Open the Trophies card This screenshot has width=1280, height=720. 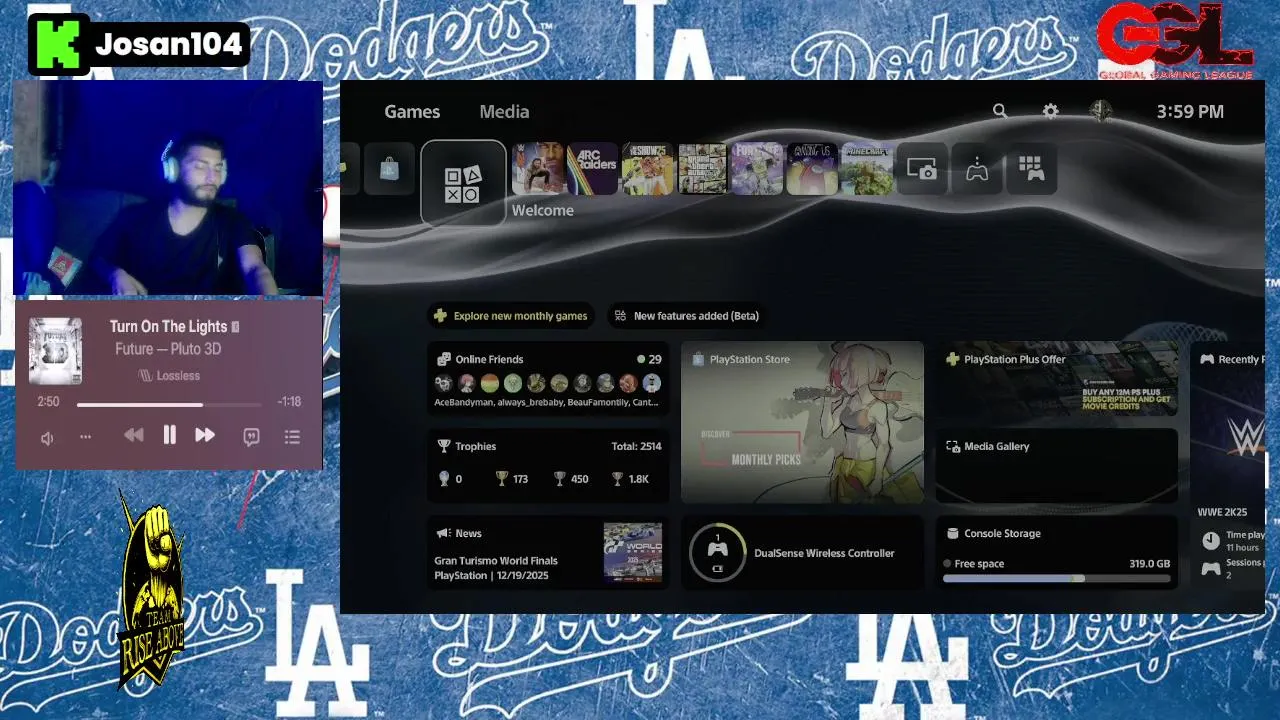point(548,466)
